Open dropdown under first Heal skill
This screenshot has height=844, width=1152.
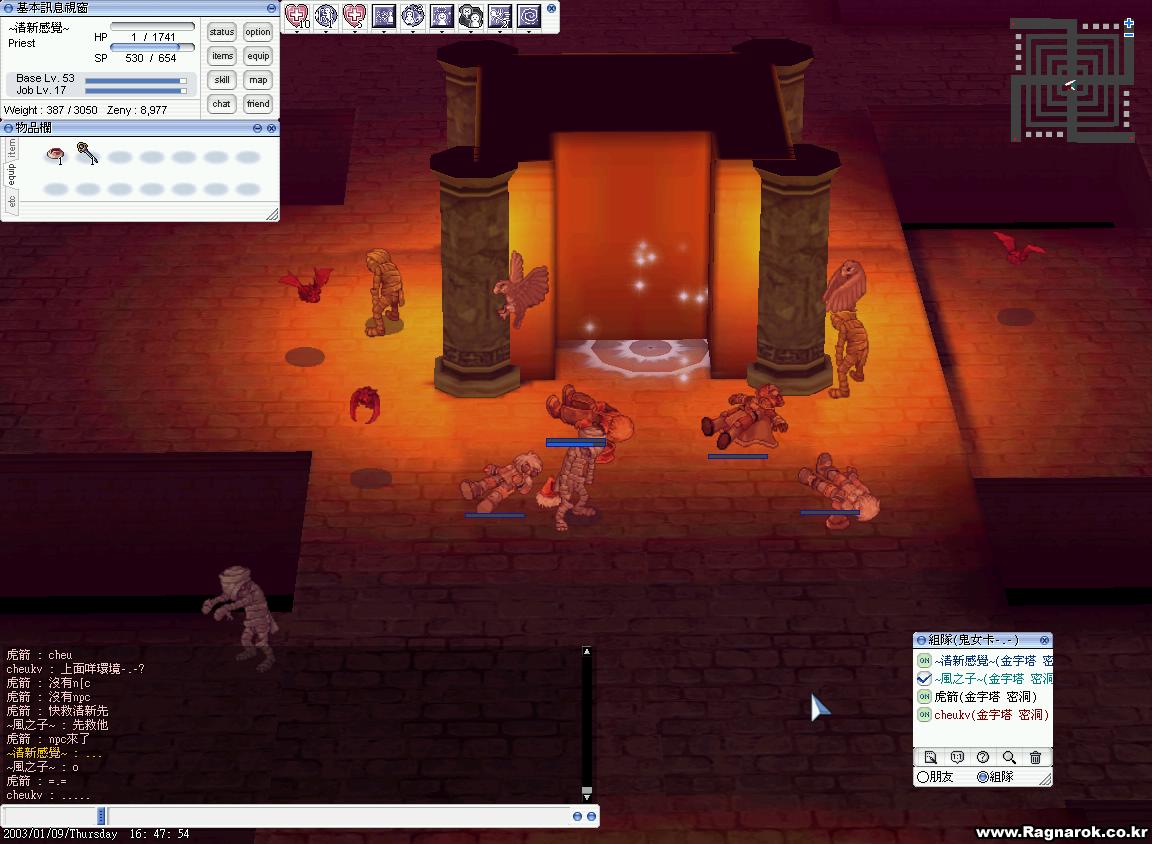pos(297,32)
